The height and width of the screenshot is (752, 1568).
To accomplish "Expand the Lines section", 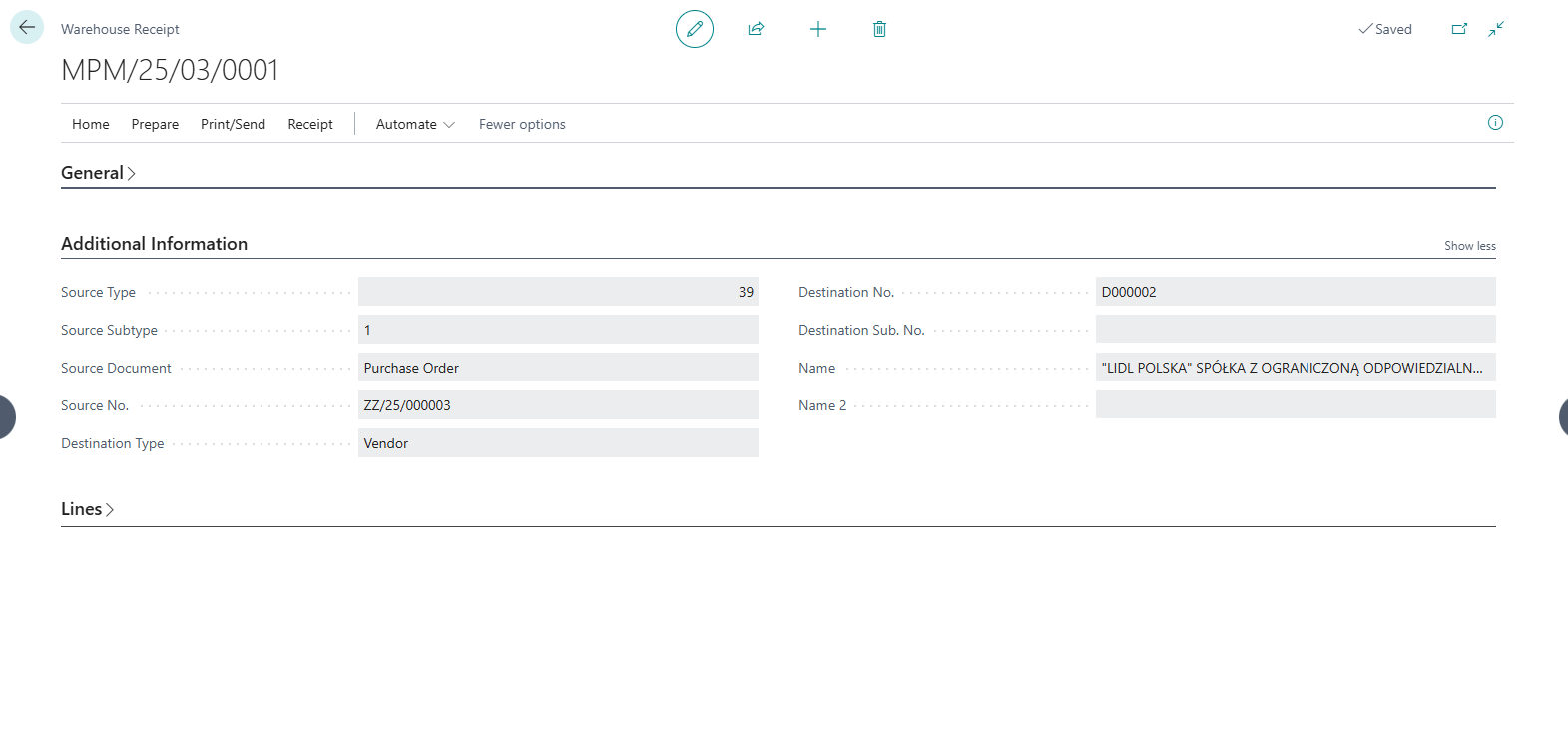I will coord(87,509).
